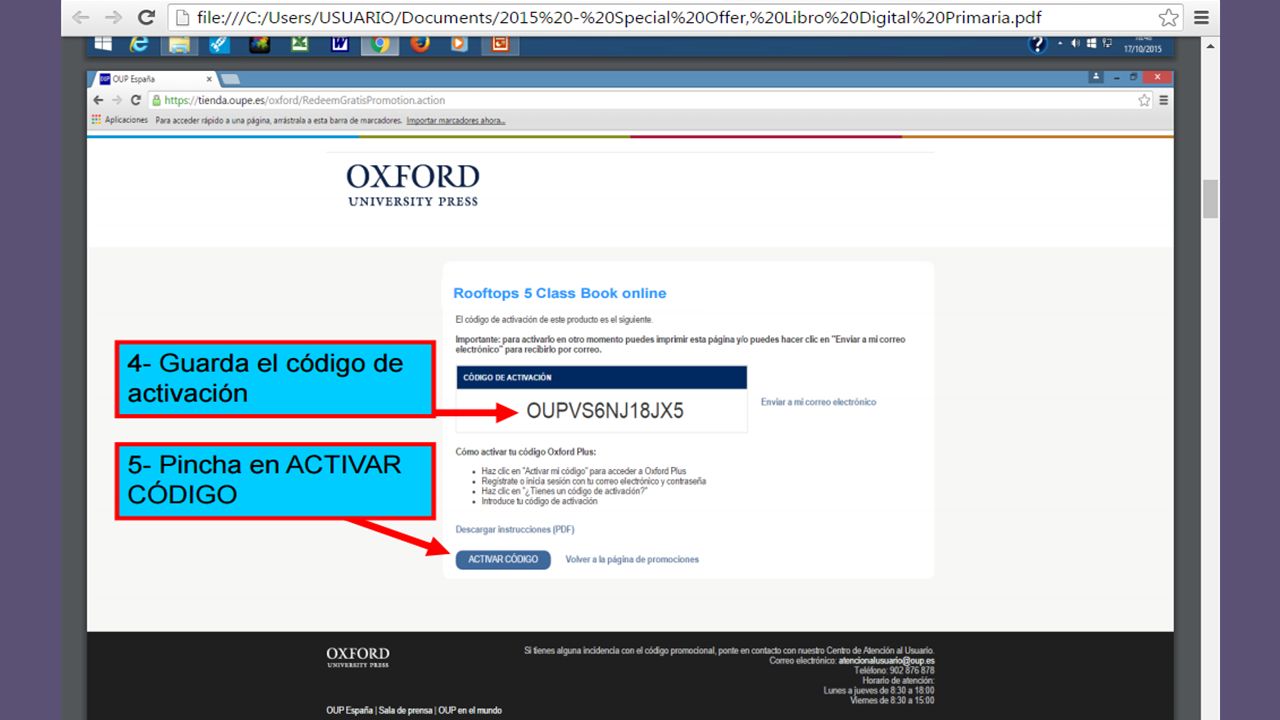The image size is (1280, 720).
Task: Go forward in the OUP España browser
Action: (x=116, y=100)
